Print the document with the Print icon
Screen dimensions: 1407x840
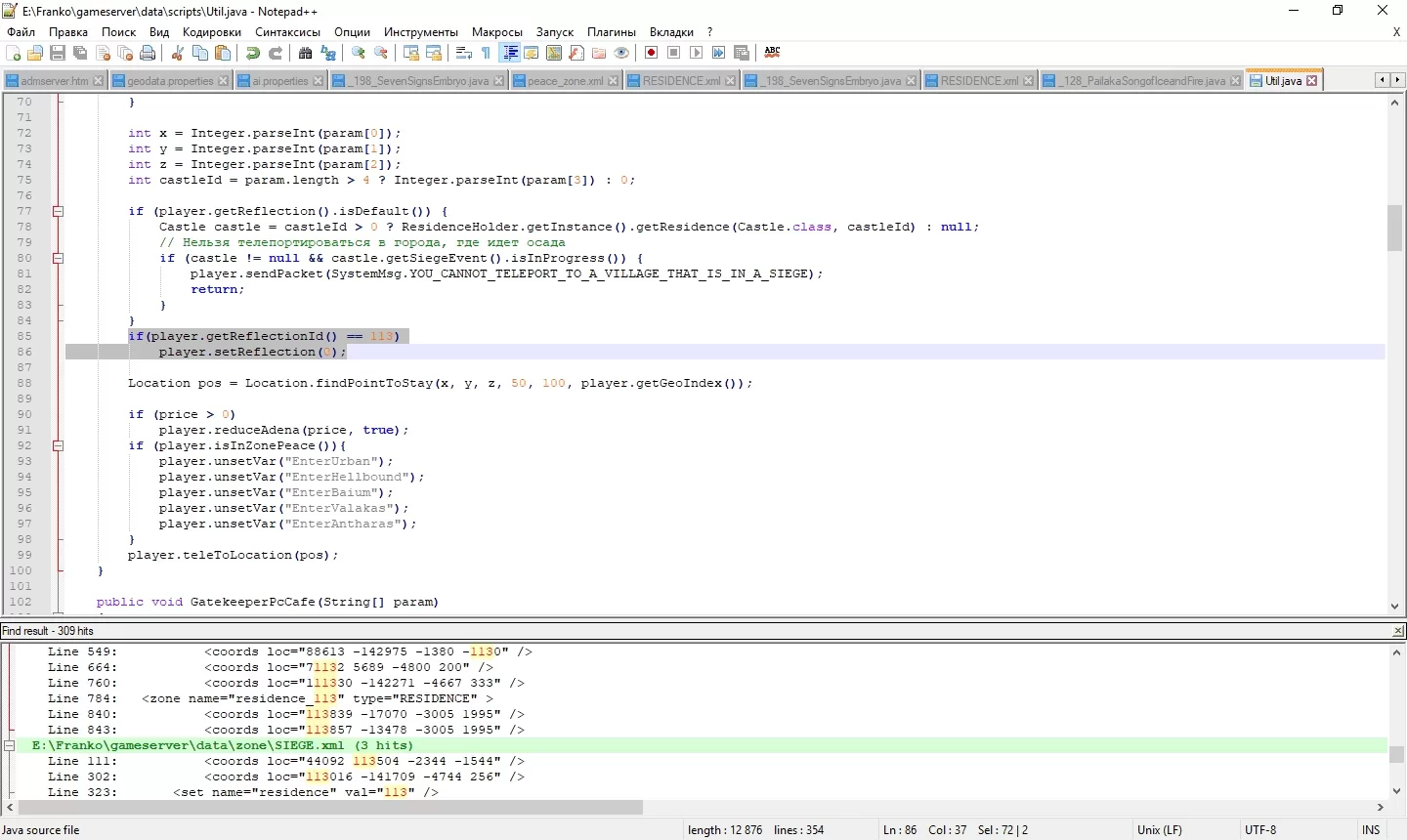148,53
